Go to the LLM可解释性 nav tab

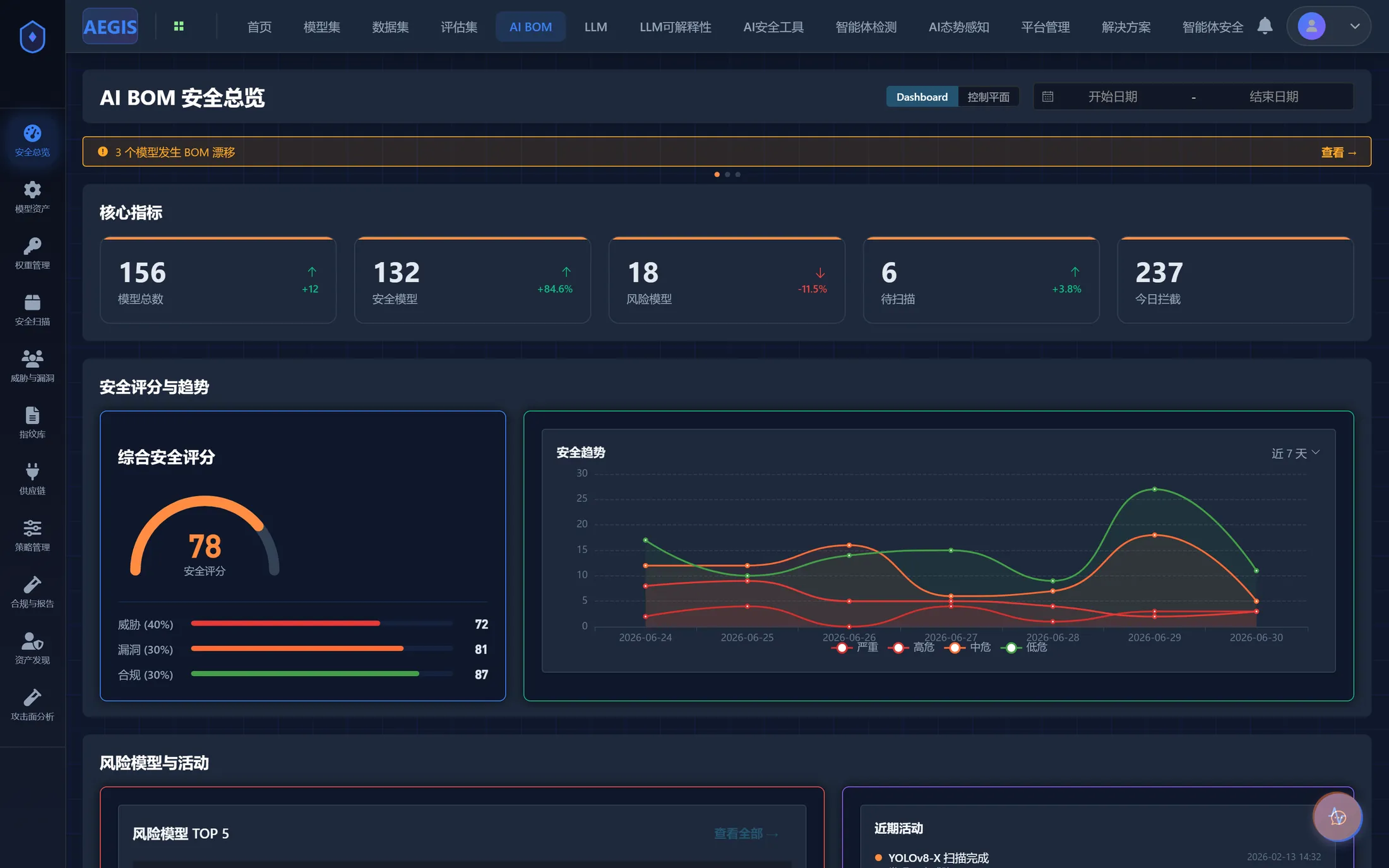pos(675,27)
